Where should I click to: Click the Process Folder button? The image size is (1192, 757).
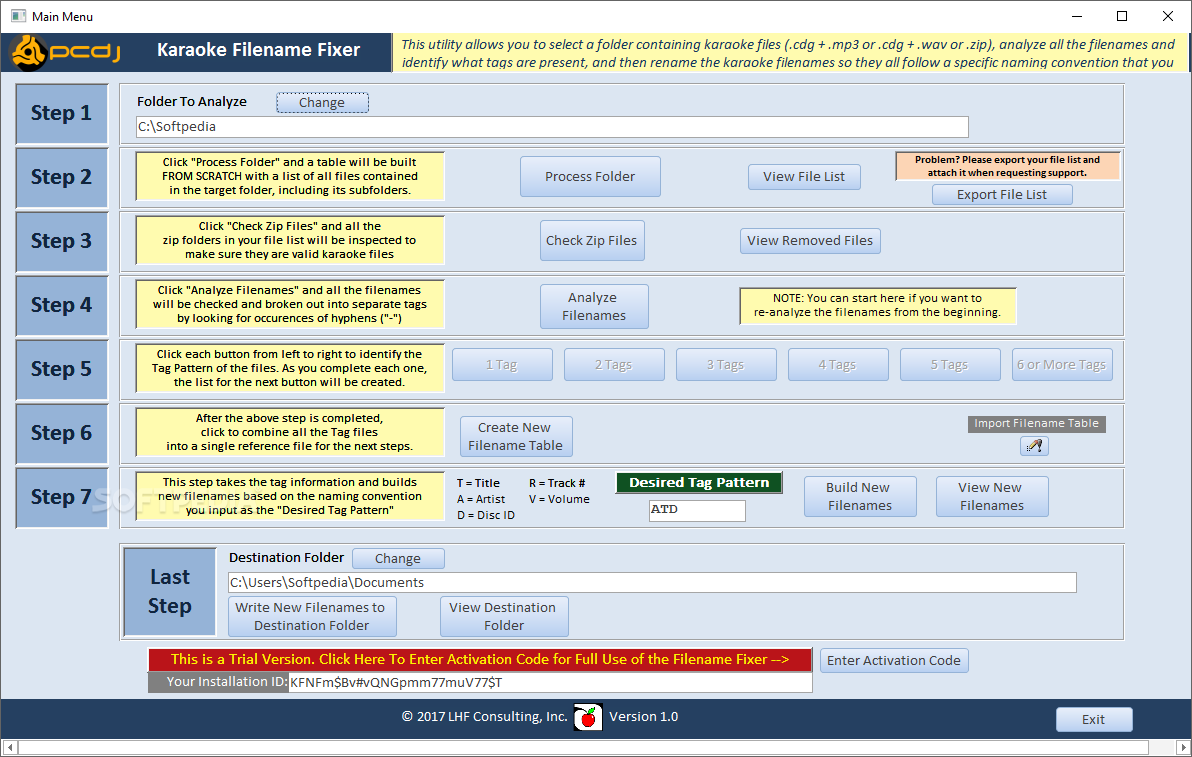click(x=590, y=176)
